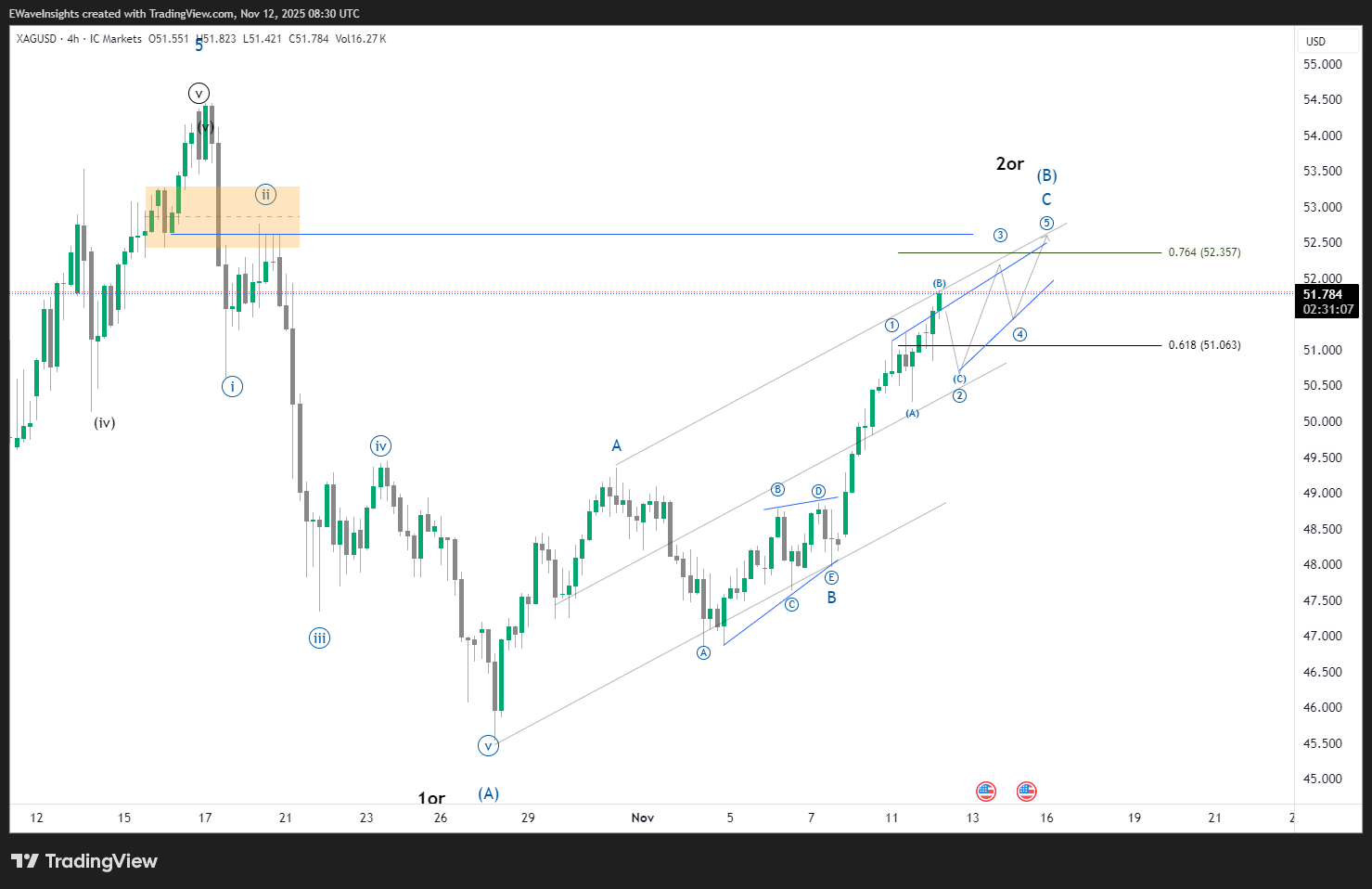Click the Nov label on the time axis
The image size is (1372, 889).
click(642, 818)
